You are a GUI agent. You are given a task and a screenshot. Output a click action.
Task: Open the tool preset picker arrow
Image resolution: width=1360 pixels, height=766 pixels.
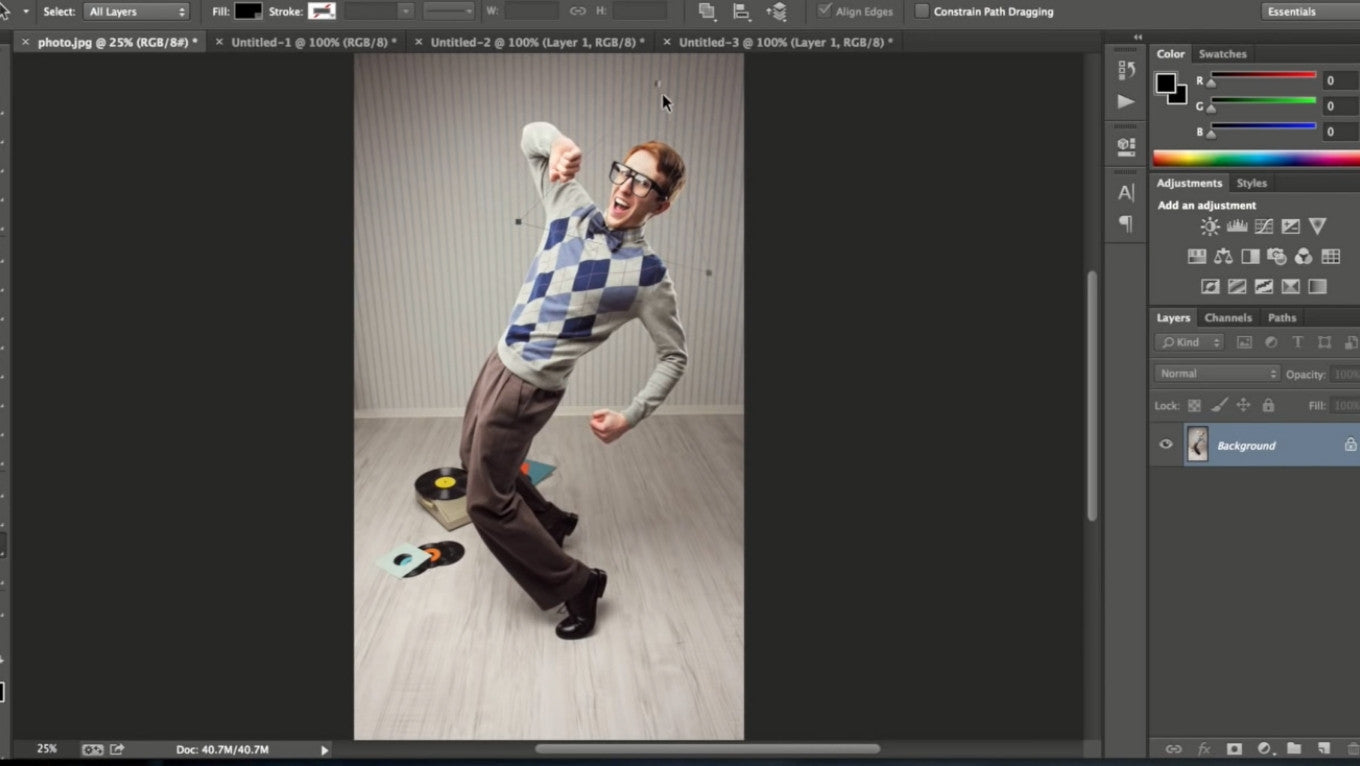point(25,12)
